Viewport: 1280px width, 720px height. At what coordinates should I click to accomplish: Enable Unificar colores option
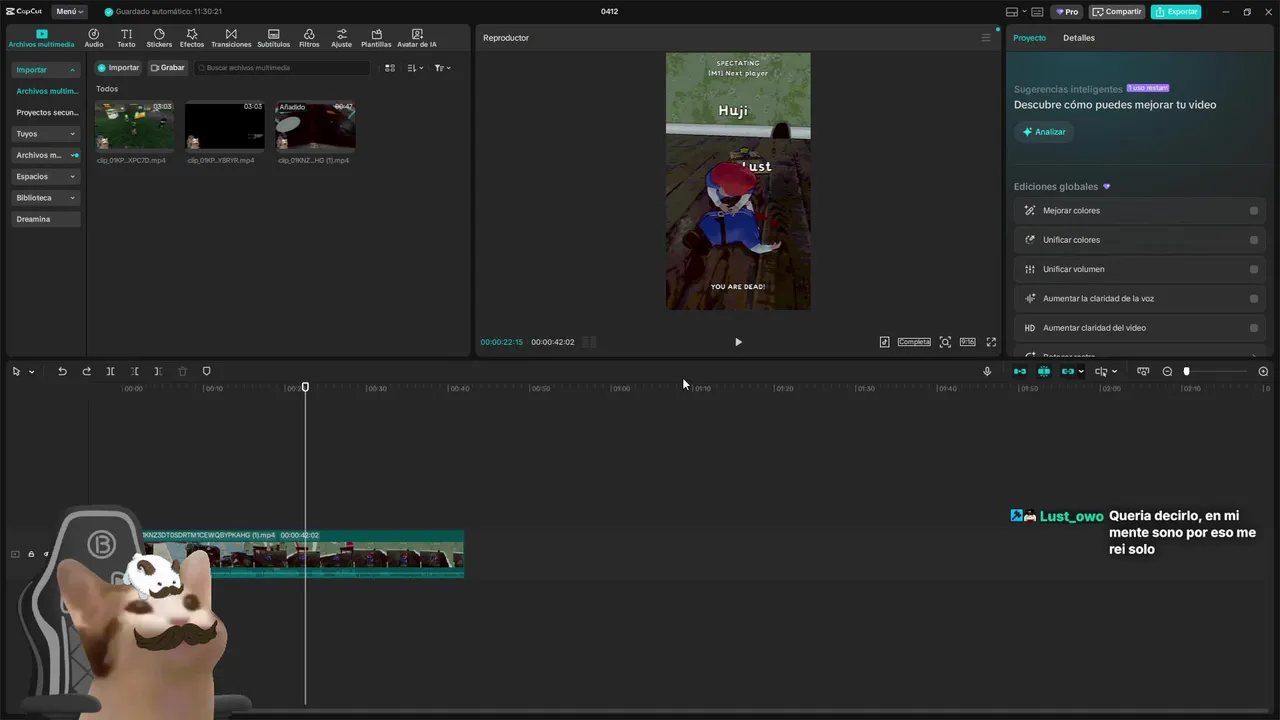coord(1254,240)
